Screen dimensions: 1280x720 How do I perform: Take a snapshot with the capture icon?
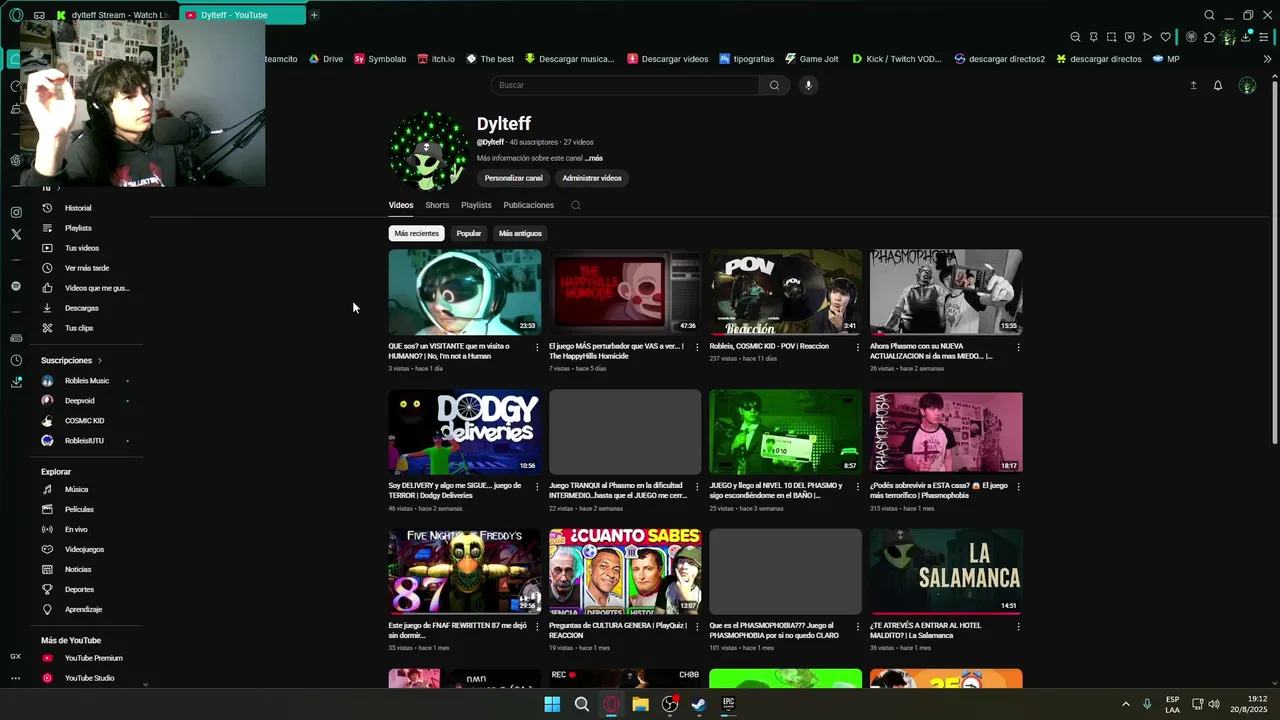point(1111,37)
